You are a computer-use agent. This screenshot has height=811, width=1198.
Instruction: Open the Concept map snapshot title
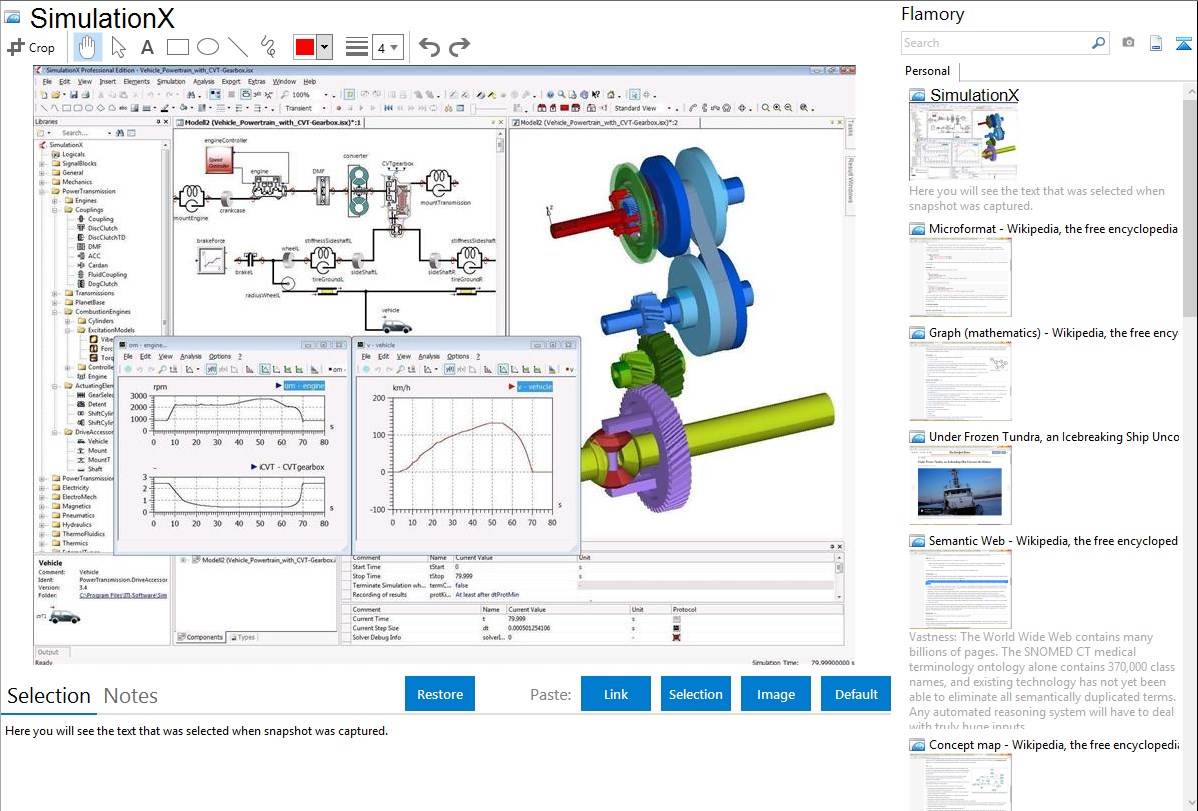pos(1054,745)
